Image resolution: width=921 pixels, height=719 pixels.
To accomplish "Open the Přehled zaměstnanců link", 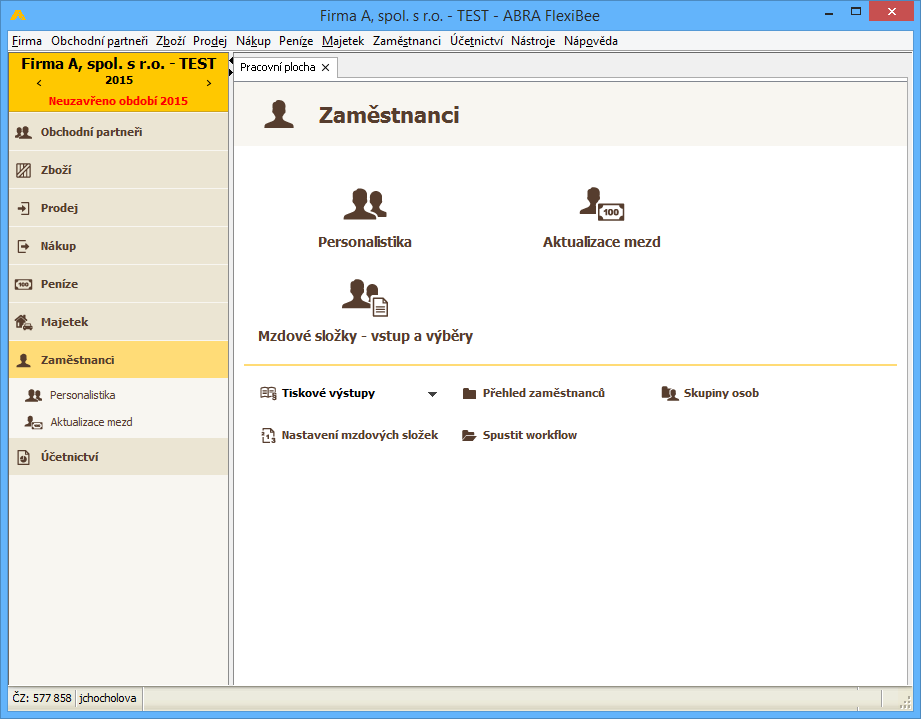I will (543, 393).
